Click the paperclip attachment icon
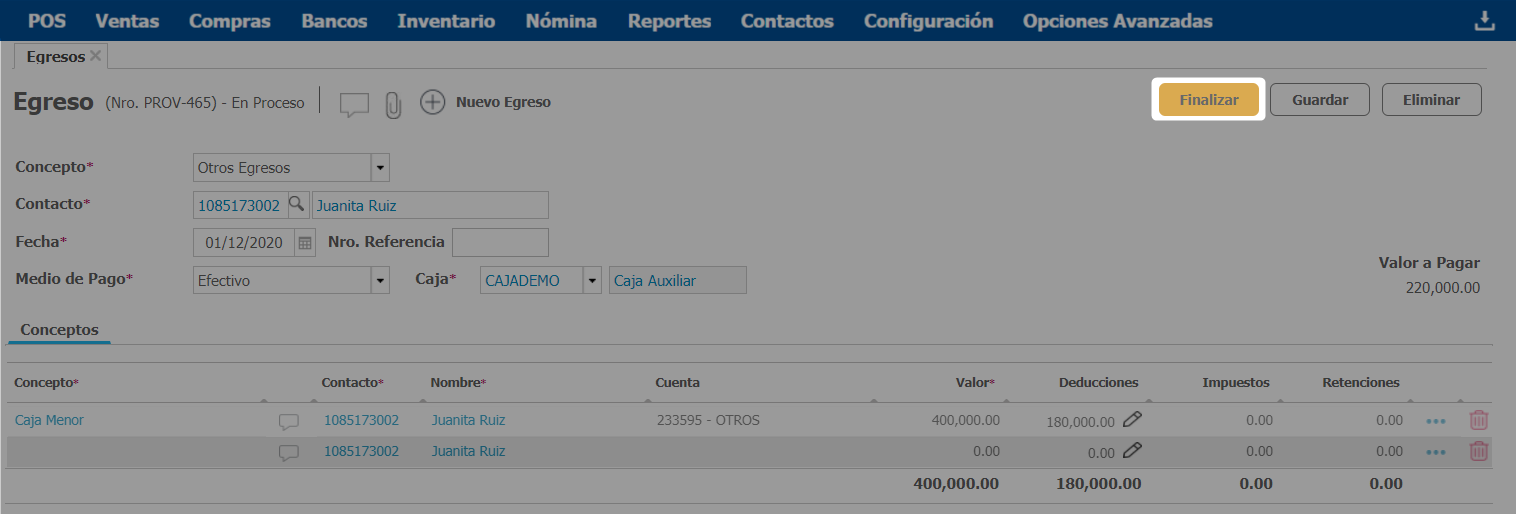The height and width of the screenshot is (514, 1516). [393, 103]
